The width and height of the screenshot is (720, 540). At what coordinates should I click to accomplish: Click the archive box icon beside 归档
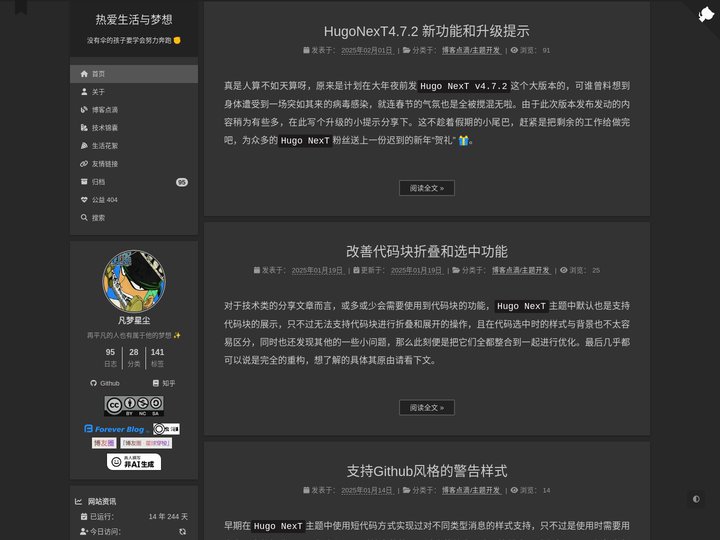click(84, 181)
